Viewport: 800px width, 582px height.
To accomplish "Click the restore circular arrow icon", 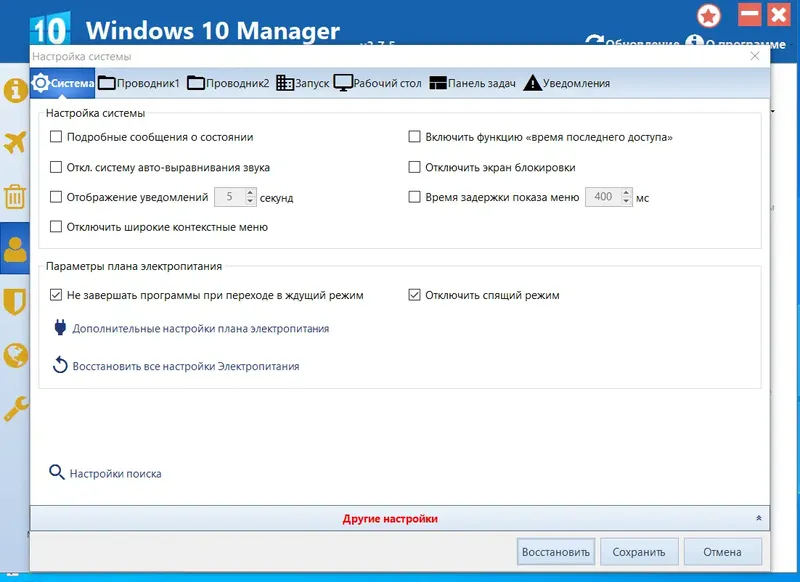I will pyautogui.click(x=60, y=365).
